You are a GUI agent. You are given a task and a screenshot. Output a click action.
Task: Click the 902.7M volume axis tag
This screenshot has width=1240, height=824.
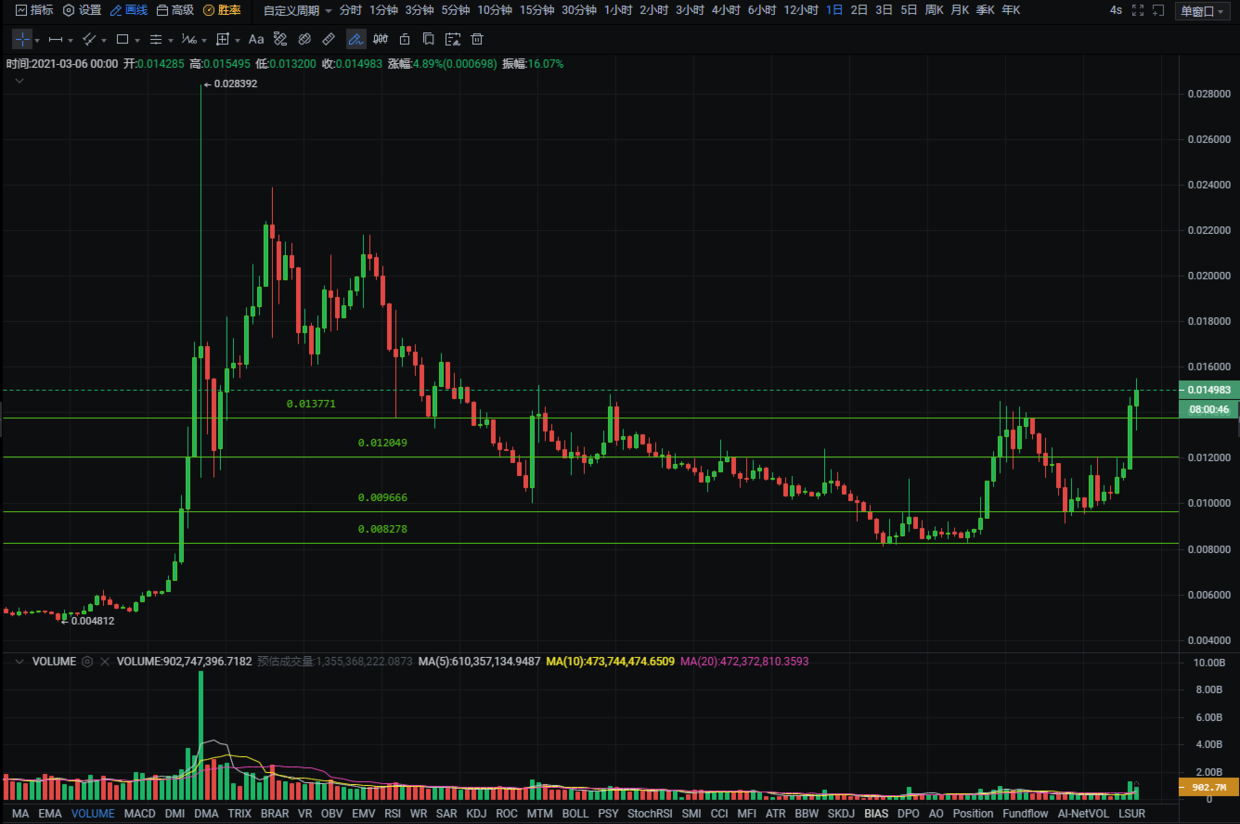[x=1209, y=787]
